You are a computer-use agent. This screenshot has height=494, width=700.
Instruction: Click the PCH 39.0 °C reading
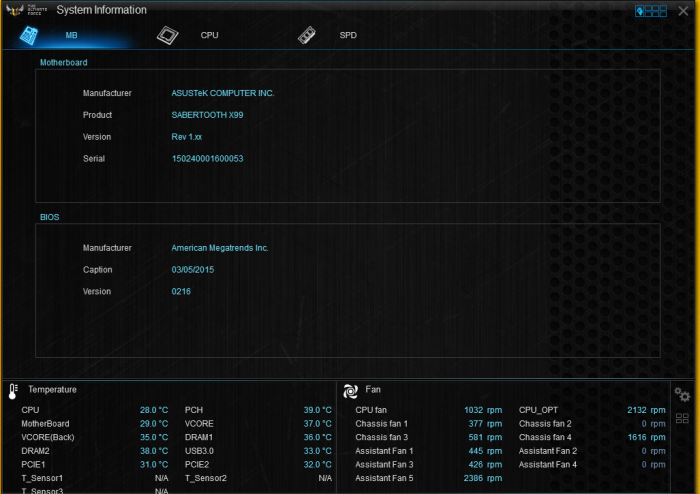[317, 410]
